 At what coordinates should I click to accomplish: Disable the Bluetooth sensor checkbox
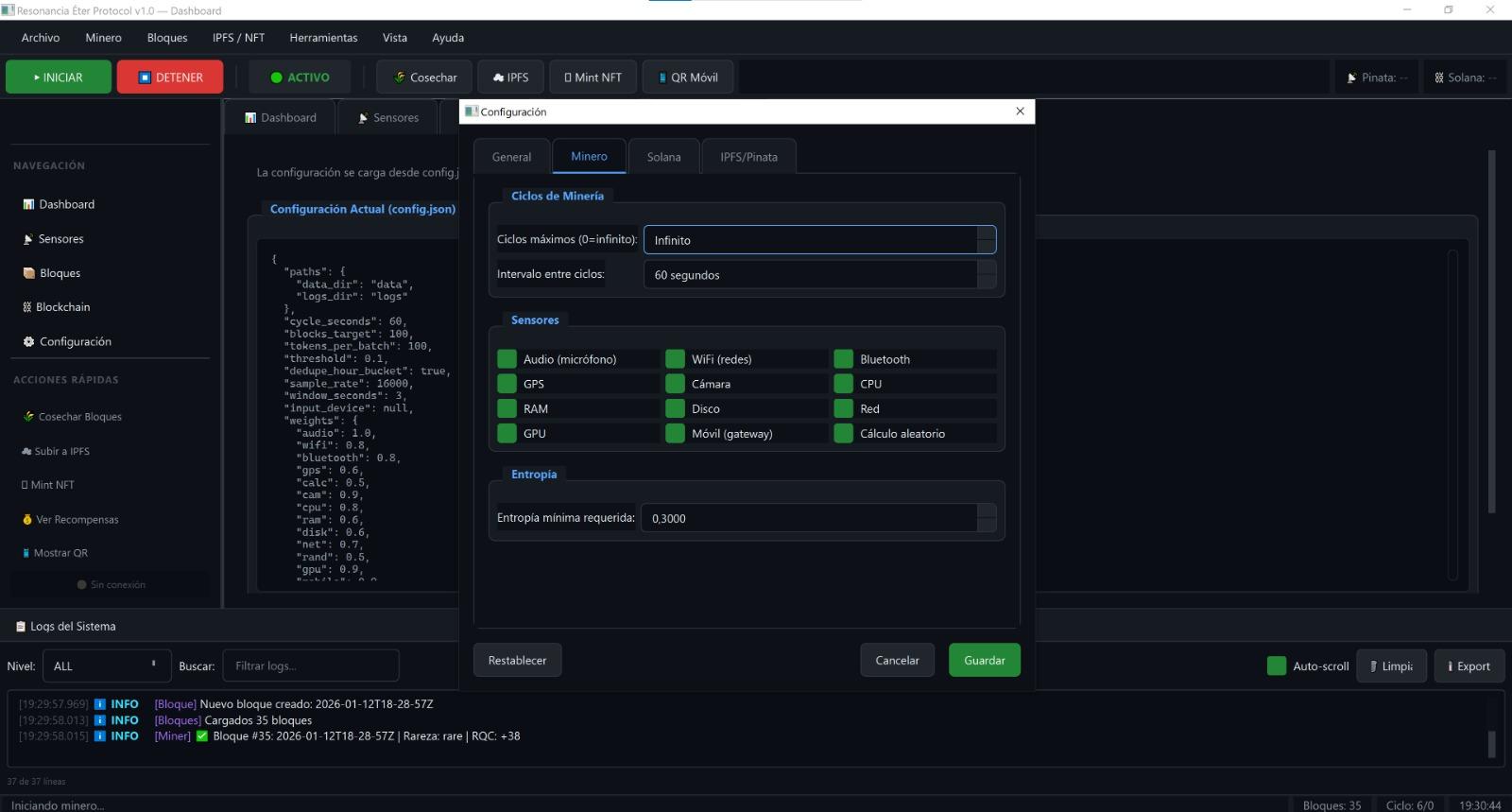tap(844, 359)
